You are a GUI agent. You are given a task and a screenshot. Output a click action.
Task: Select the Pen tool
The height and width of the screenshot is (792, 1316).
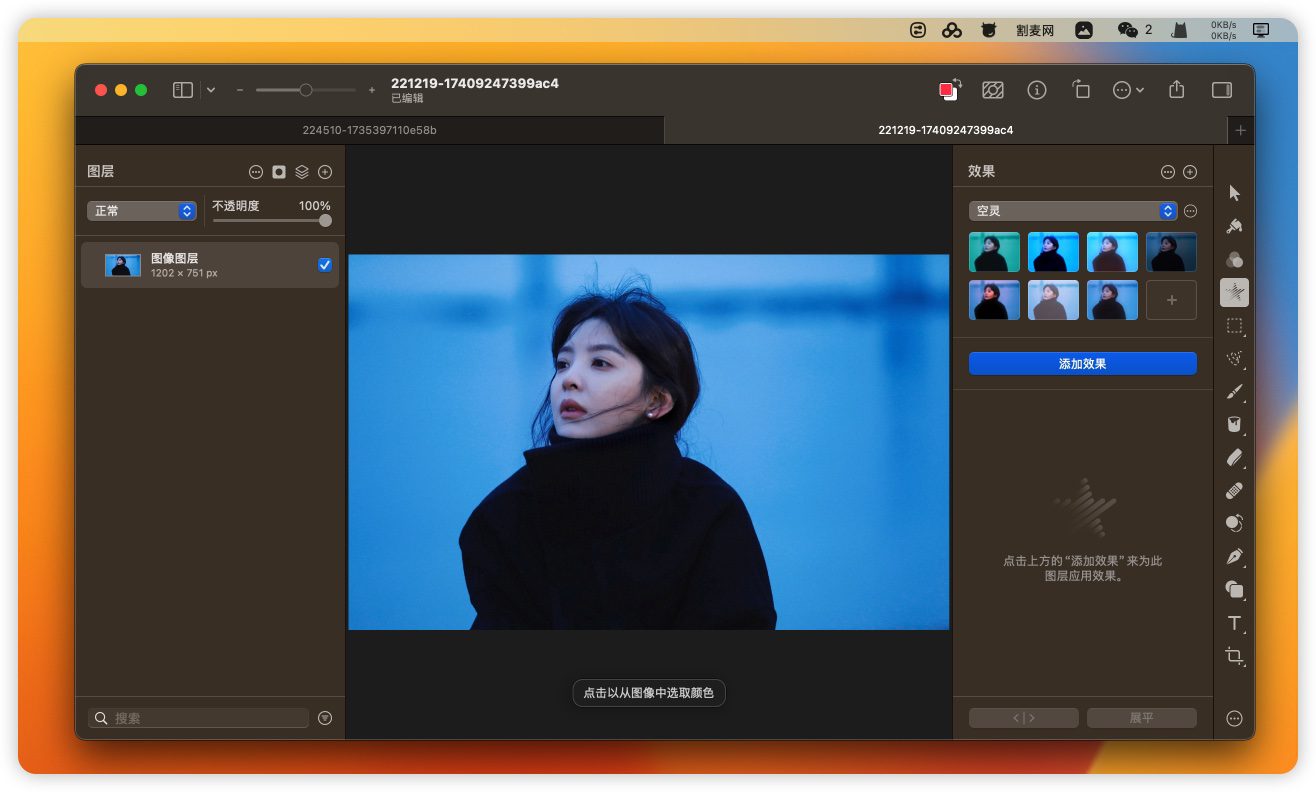pyautogui.click(x=1234, y=556)
